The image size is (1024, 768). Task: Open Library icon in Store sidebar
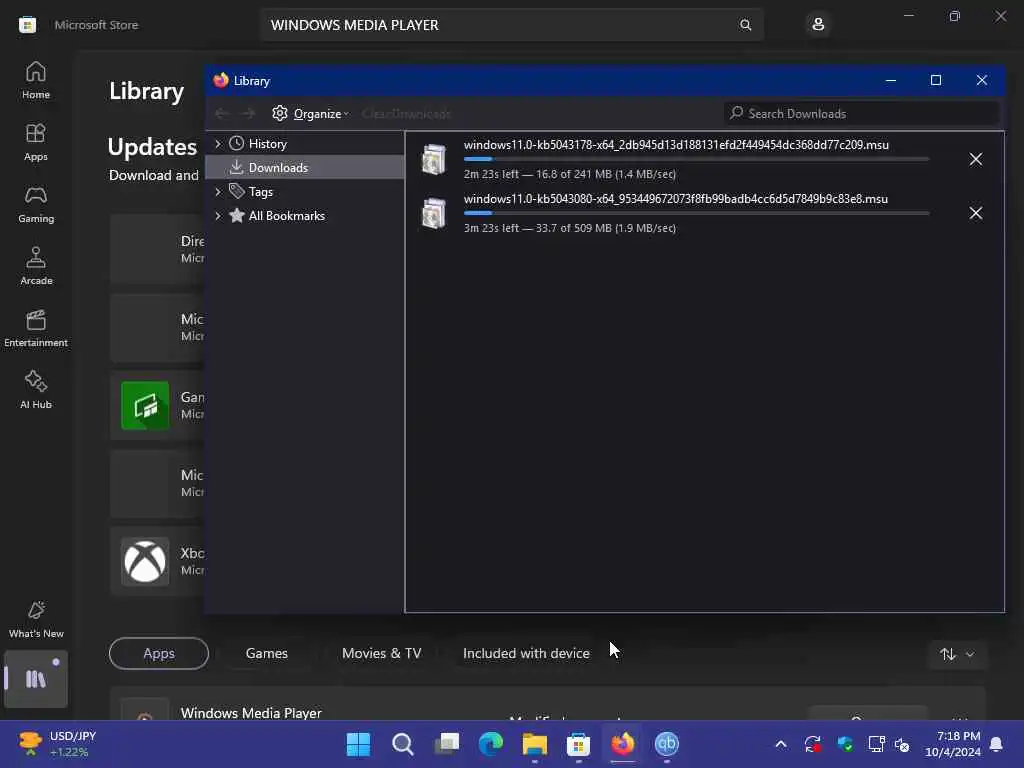36,679
